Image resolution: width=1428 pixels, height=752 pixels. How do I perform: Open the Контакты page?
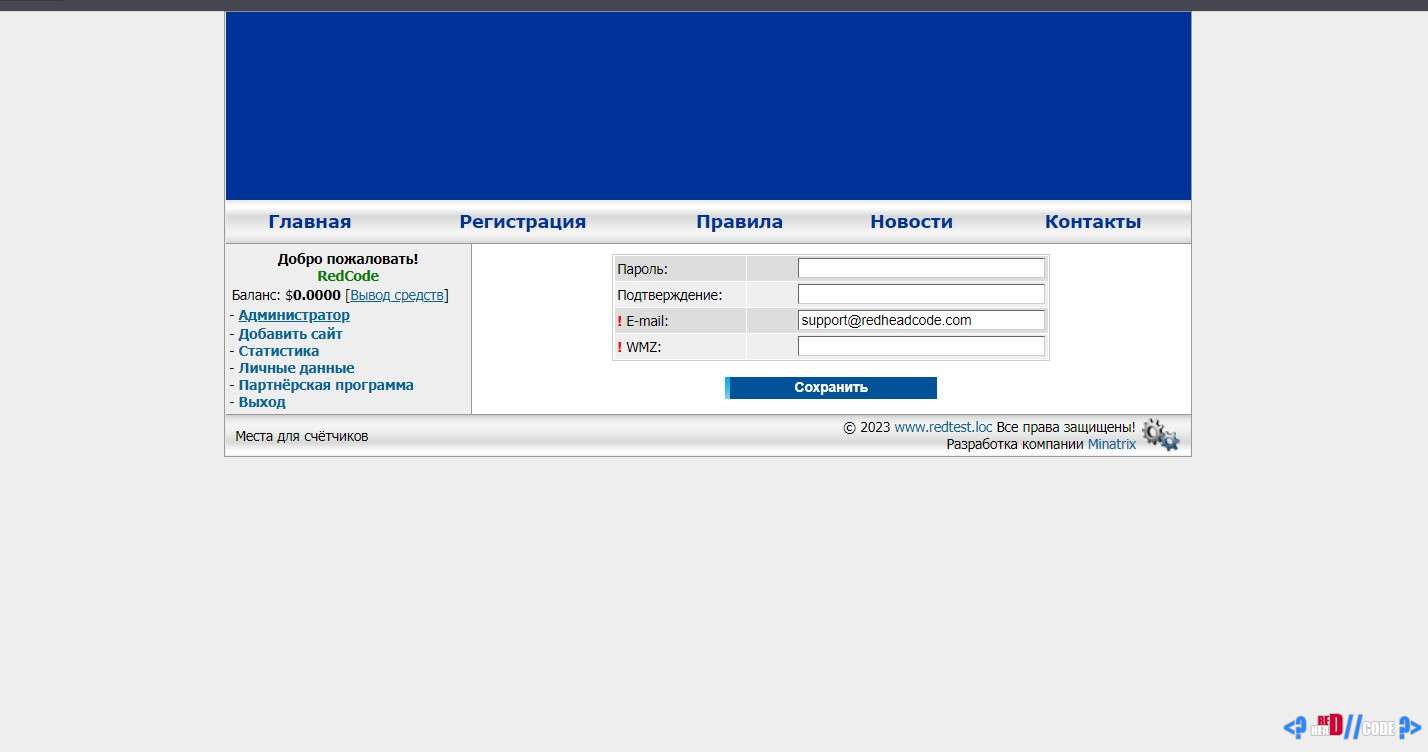tap(1093, 222)
